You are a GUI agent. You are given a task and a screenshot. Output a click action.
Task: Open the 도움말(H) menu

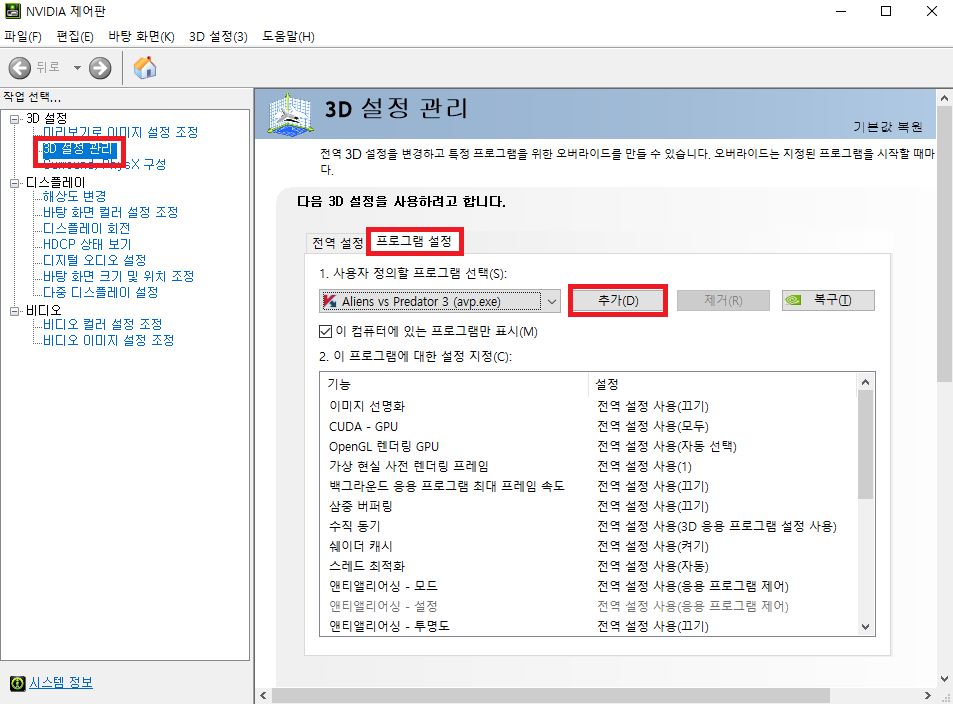(x=288, y=36)
